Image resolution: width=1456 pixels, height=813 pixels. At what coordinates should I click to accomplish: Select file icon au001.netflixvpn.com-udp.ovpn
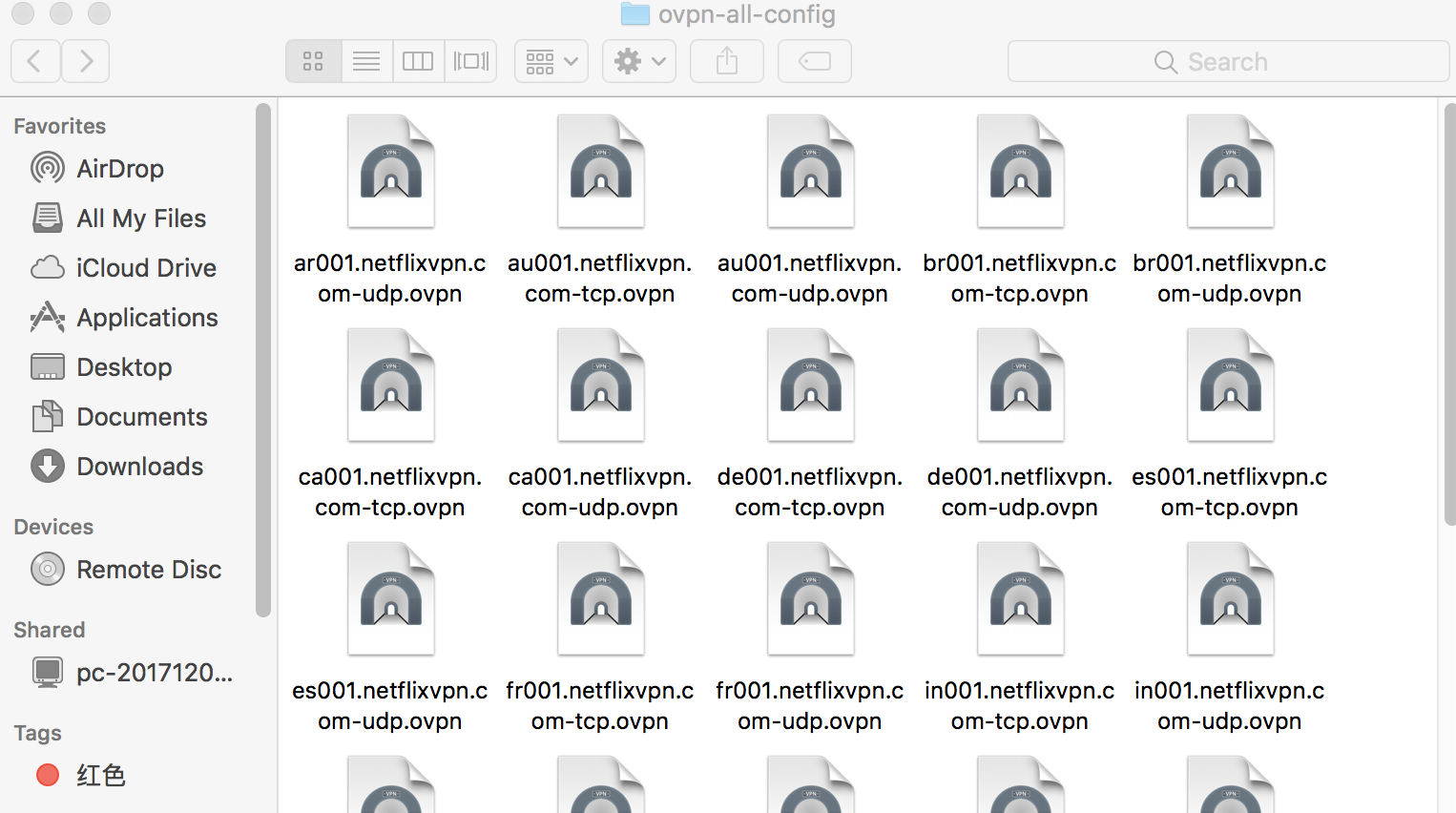tap(811, 172)
